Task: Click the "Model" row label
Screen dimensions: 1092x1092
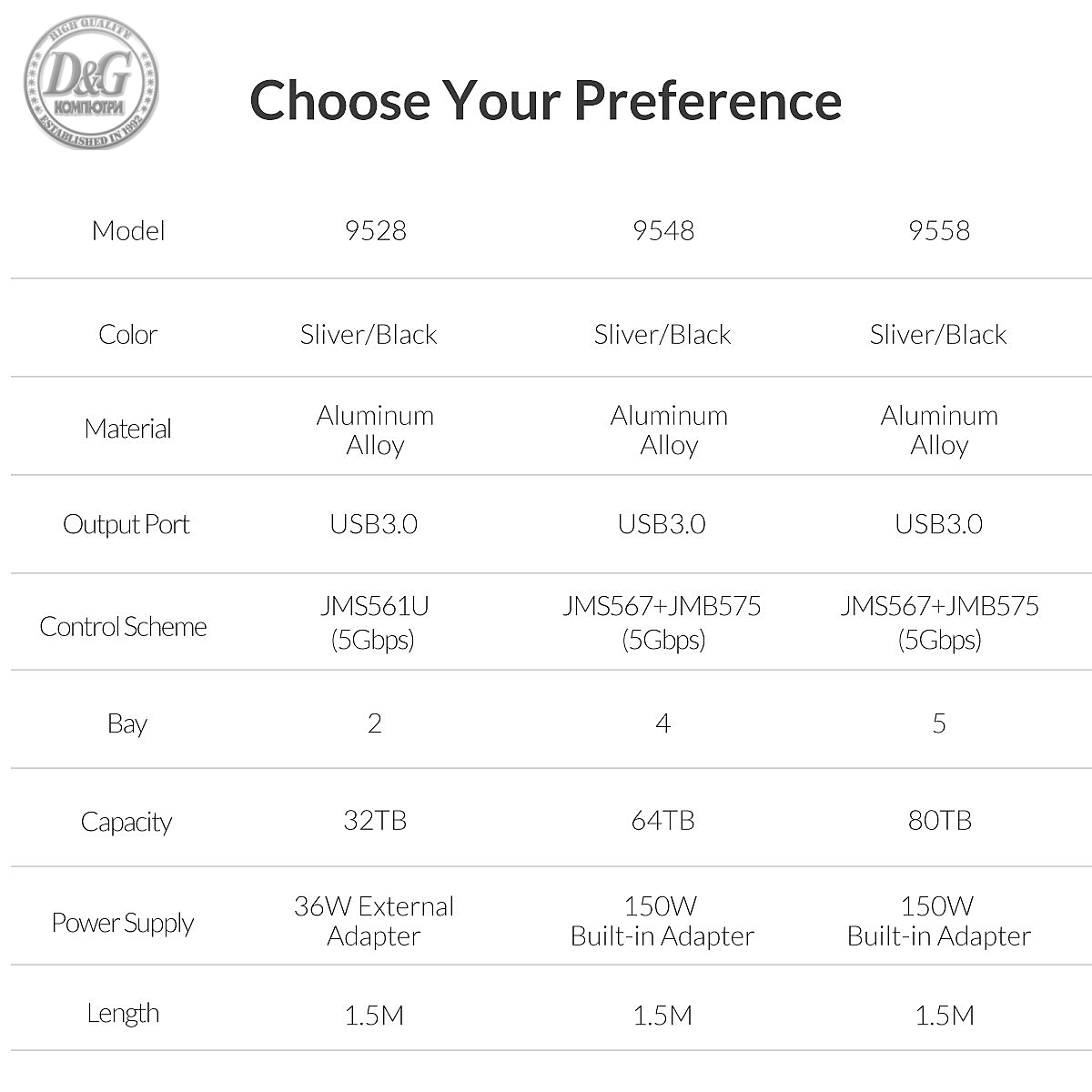Action: click(x=128, y=230)
